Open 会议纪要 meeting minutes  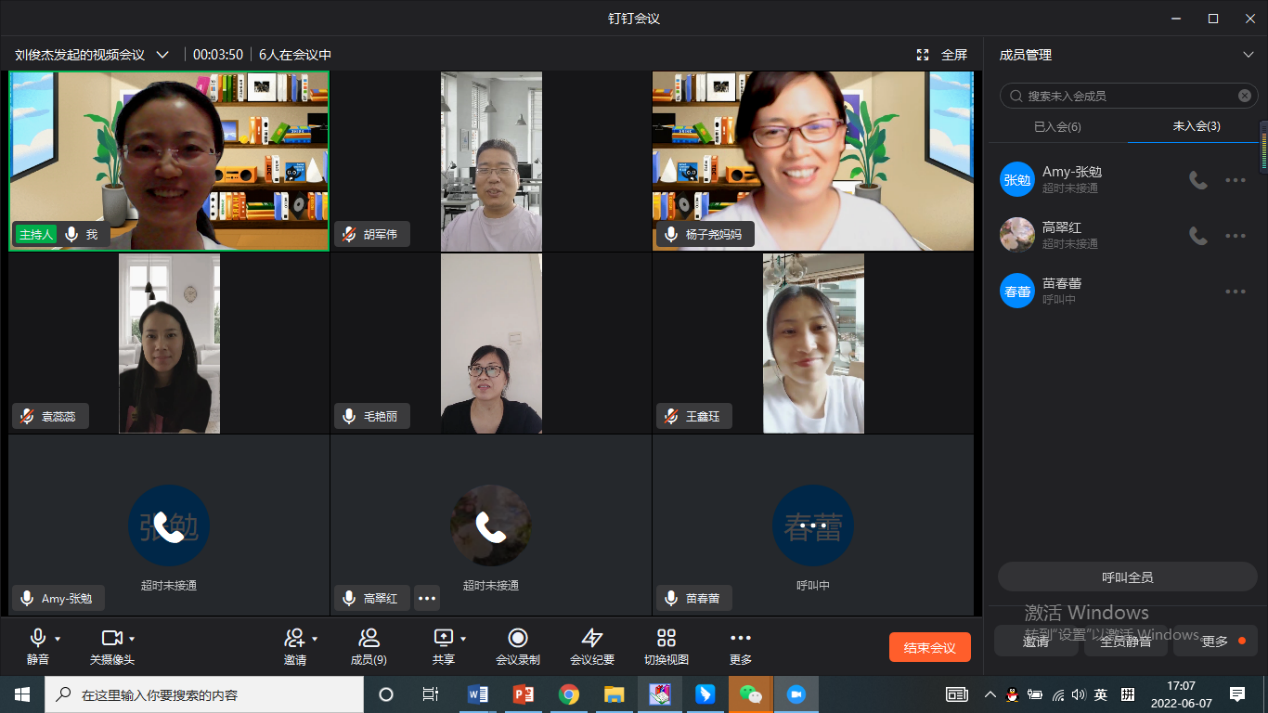click(592, 646)
